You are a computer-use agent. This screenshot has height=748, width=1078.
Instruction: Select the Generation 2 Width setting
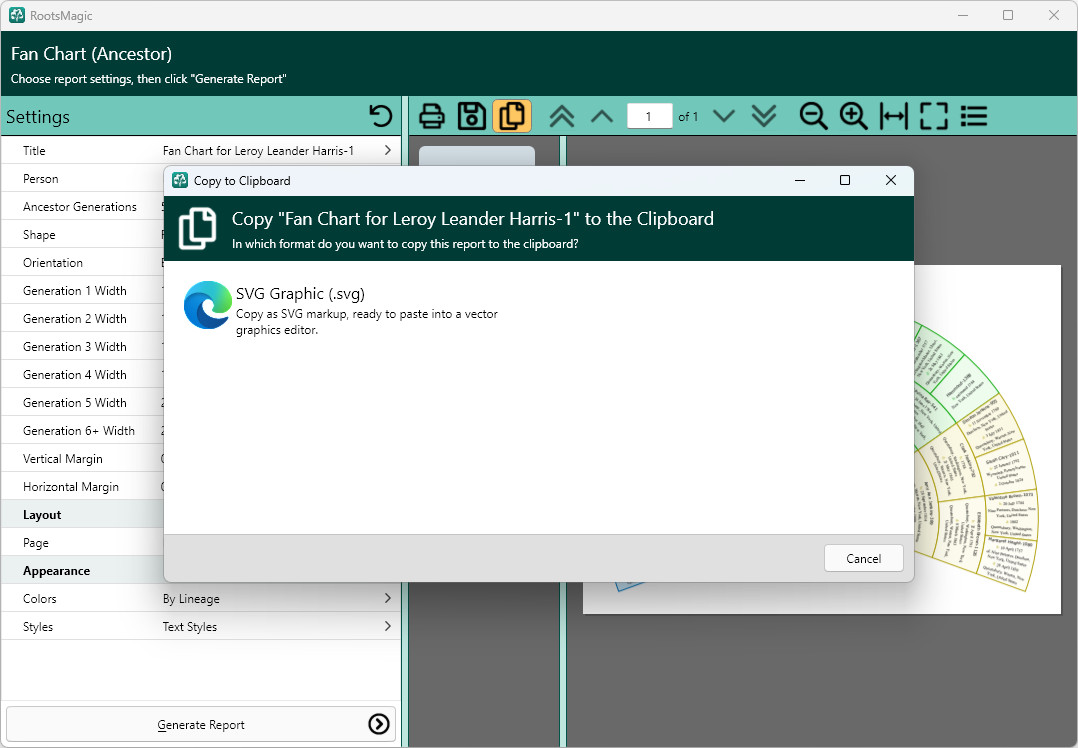pyautogui.click(x=82, y=318)
